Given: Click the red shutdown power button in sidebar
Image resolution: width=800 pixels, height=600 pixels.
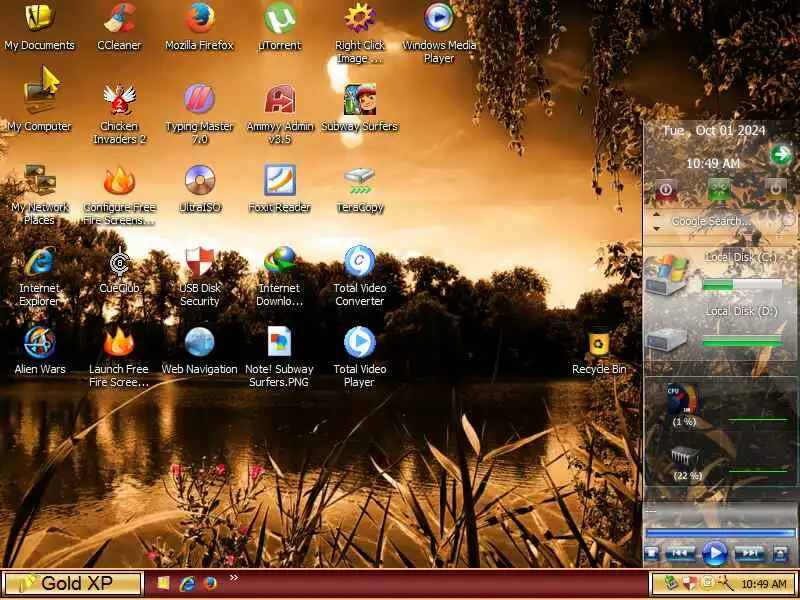Looking at the screenshot, I should [665, 189].
